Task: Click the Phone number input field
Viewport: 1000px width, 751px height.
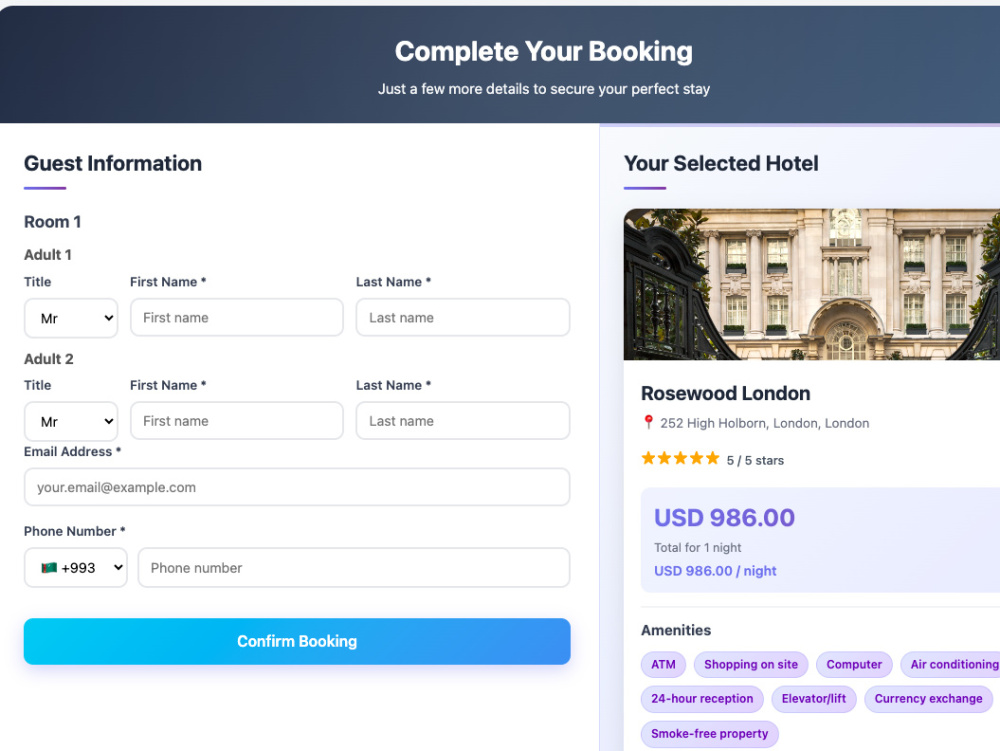Action: pos(354,567)
